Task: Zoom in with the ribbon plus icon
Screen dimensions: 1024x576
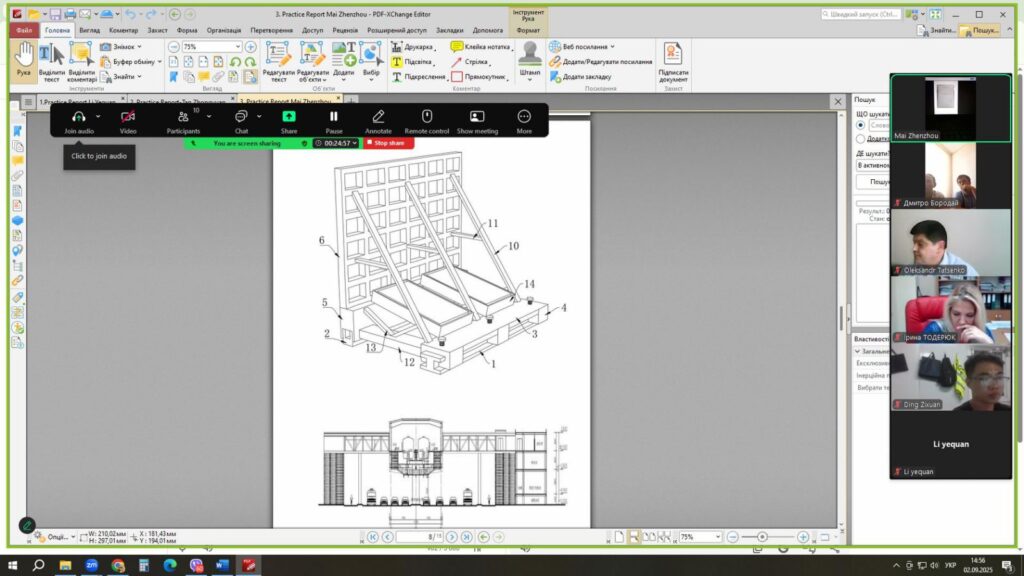Action: (250, 47)
